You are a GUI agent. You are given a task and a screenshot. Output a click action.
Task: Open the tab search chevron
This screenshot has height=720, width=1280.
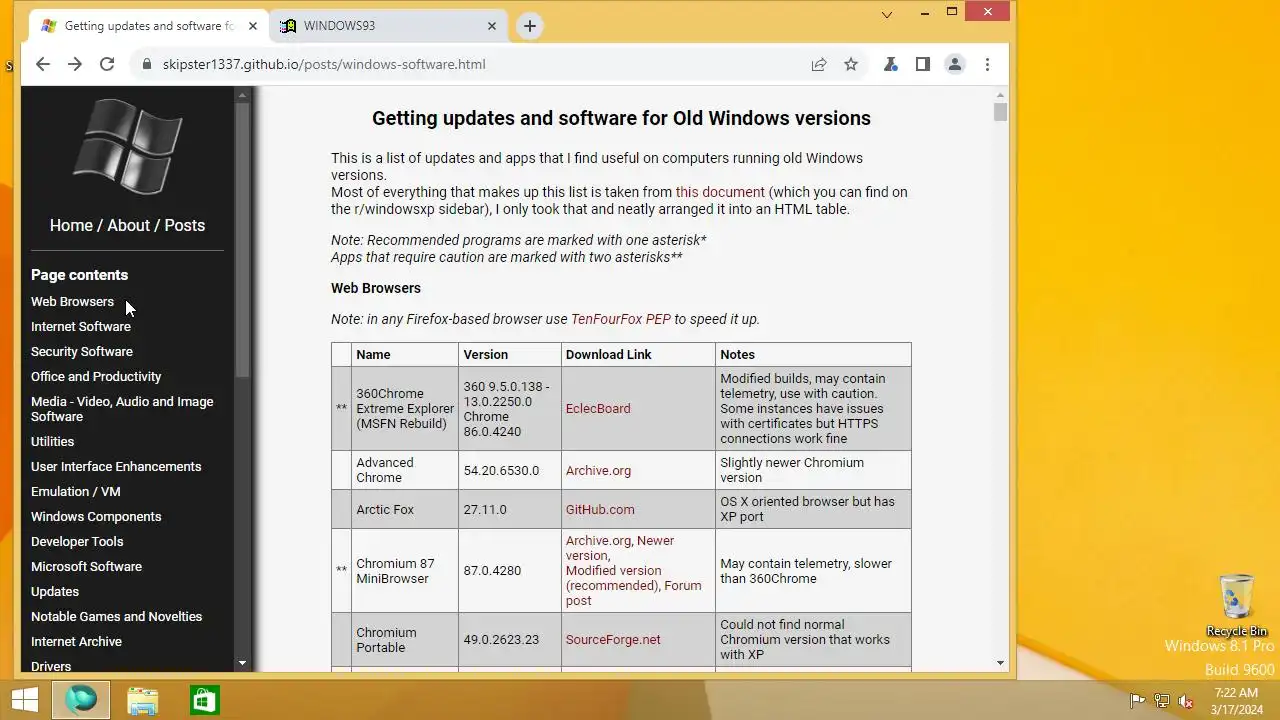887,14
